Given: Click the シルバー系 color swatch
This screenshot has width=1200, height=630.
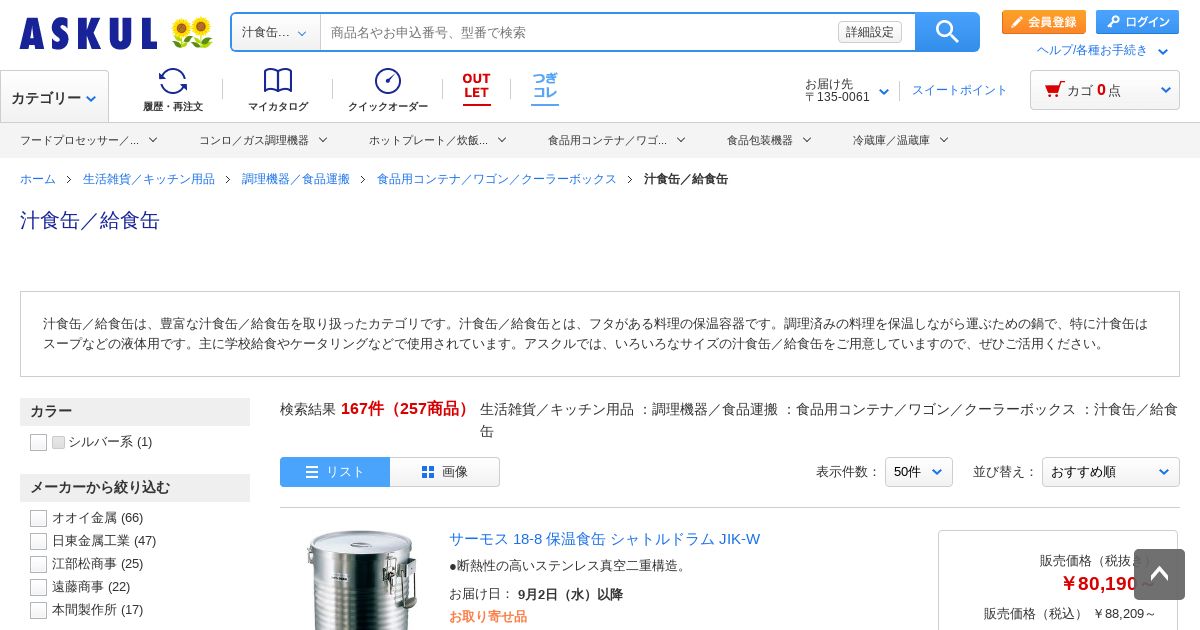Looking at the screenshot, I should pos(58,442).
